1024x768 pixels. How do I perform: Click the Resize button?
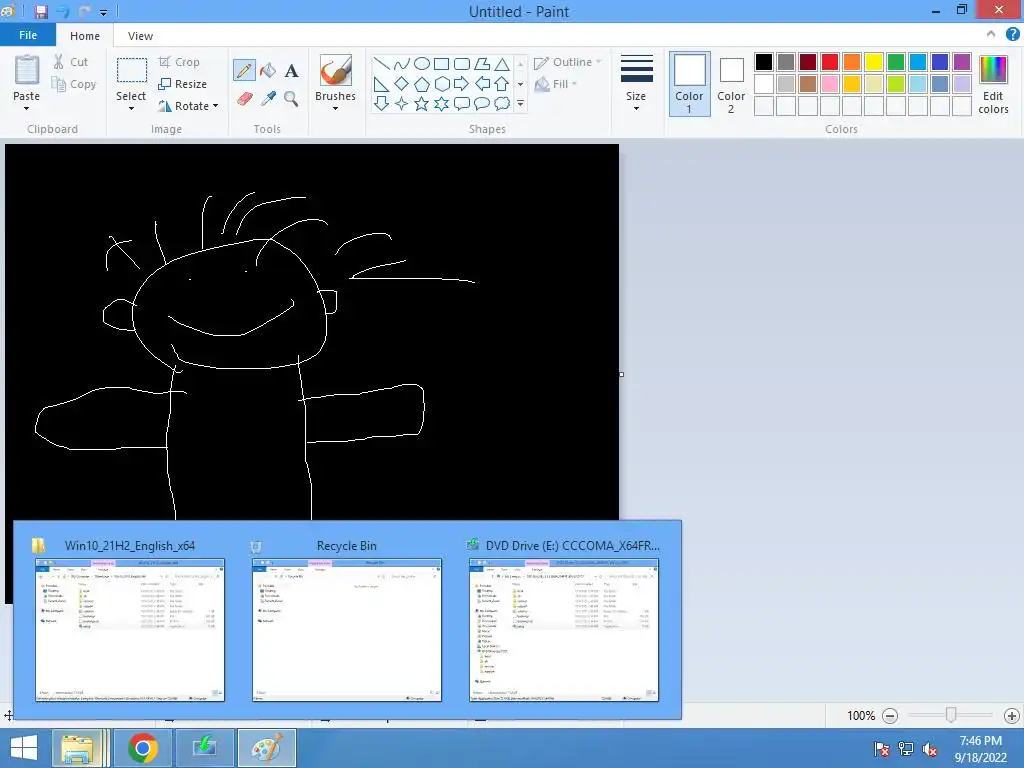183,84
